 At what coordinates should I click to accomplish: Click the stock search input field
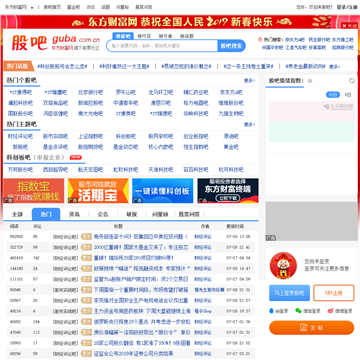pyautogui.click(x=162, y=46)
